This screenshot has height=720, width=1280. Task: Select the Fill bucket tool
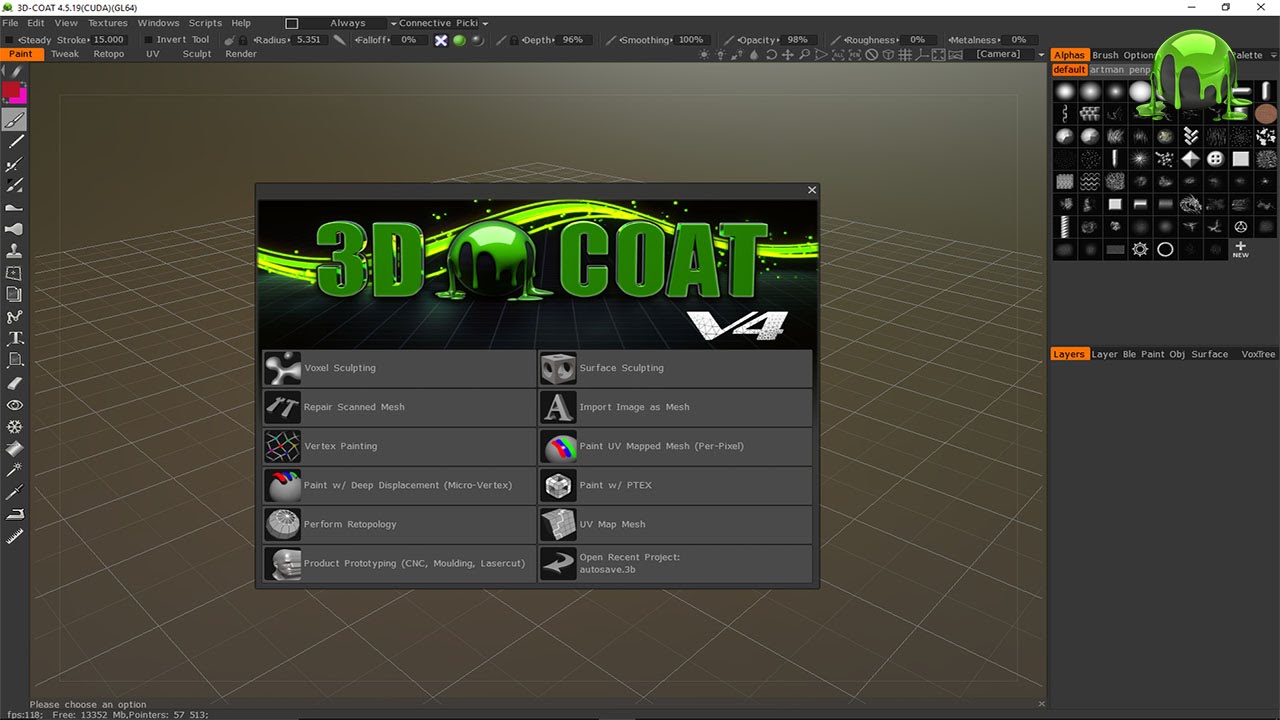tap(14, 448)
